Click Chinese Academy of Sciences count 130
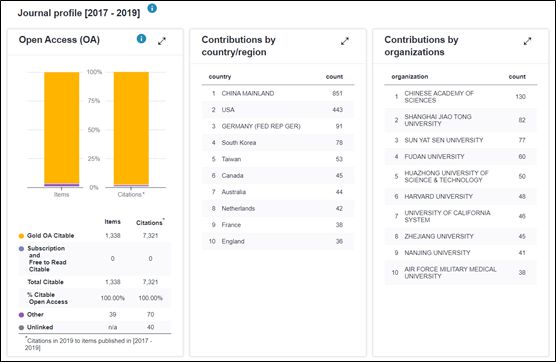 [x=520, y=97]
